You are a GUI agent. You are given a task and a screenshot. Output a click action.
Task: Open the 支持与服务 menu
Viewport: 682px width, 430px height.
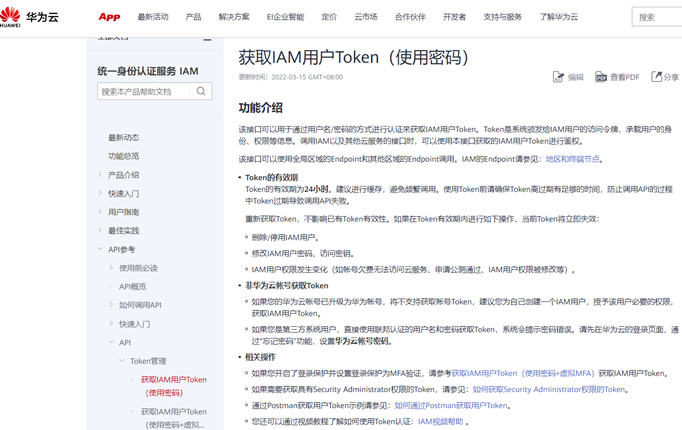point(503,17)
